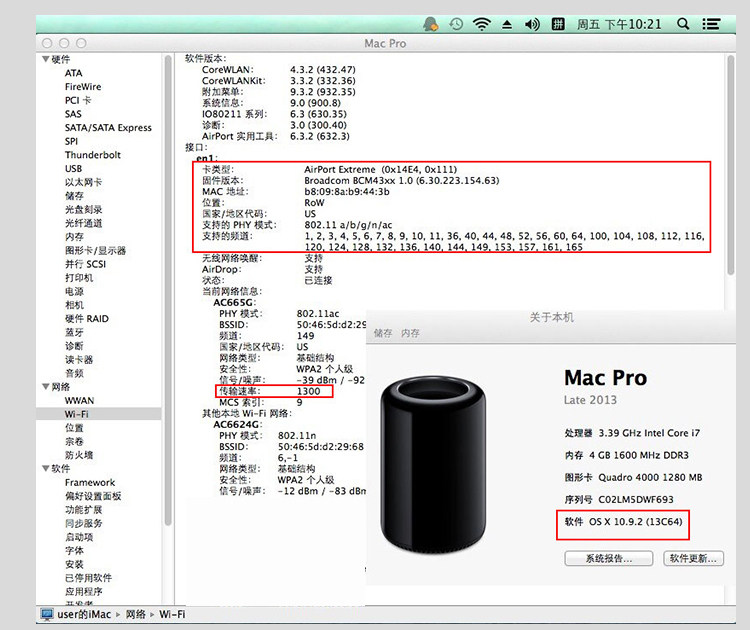Open Time Machine menu icon
Image resolution: width=750 pixels, height=630 pixels.
[456, 24]
